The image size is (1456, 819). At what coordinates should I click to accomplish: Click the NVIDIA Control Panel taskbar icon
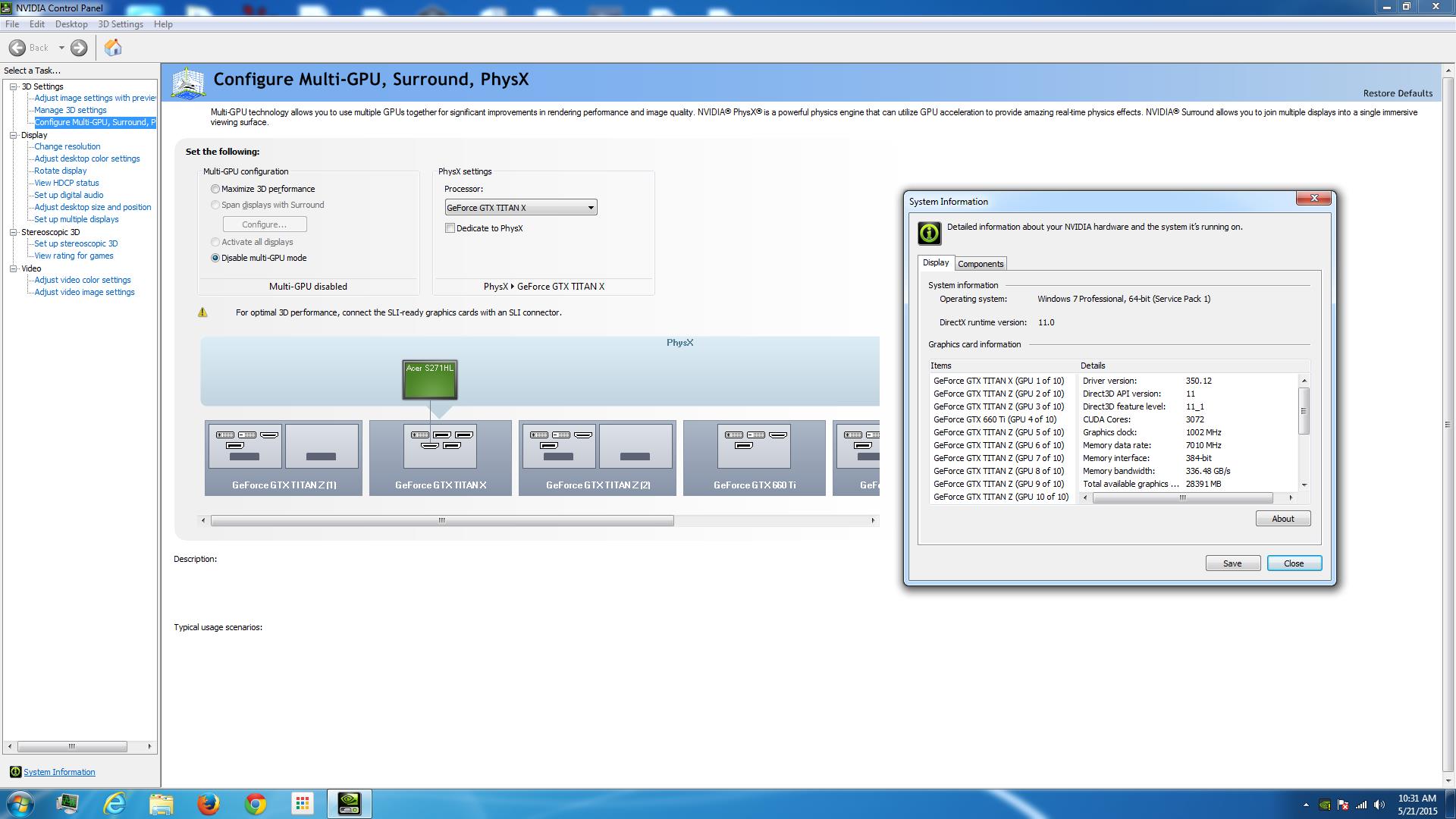click(349, 804)
